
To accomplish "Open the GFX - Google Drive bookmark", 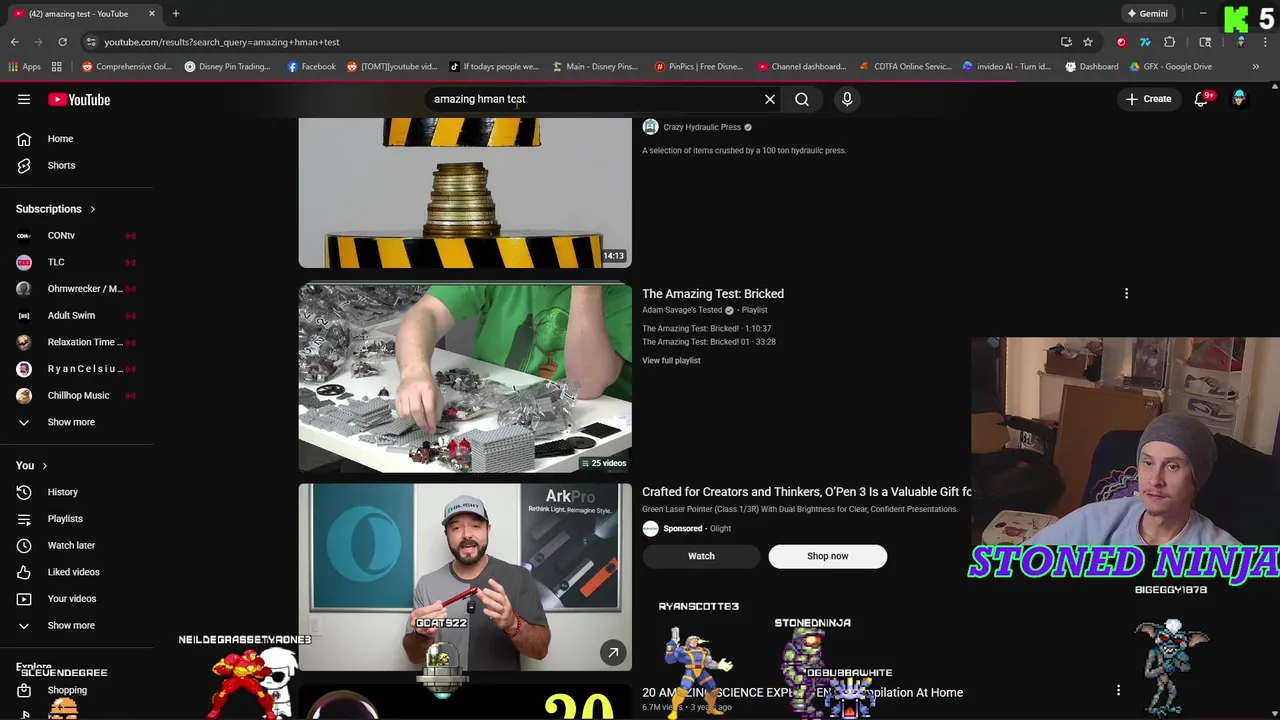I will tap(1170, 66).
